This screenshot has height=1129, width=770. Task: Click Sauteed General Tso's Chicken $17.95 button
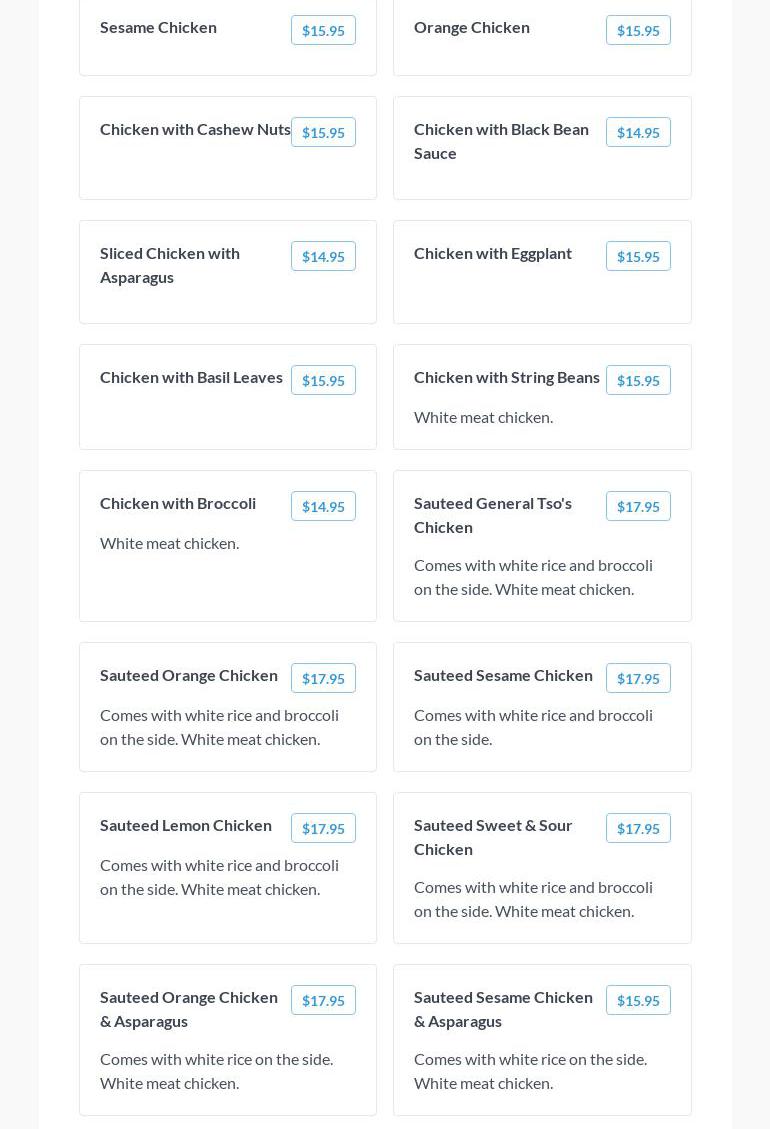tap(638, 506)
